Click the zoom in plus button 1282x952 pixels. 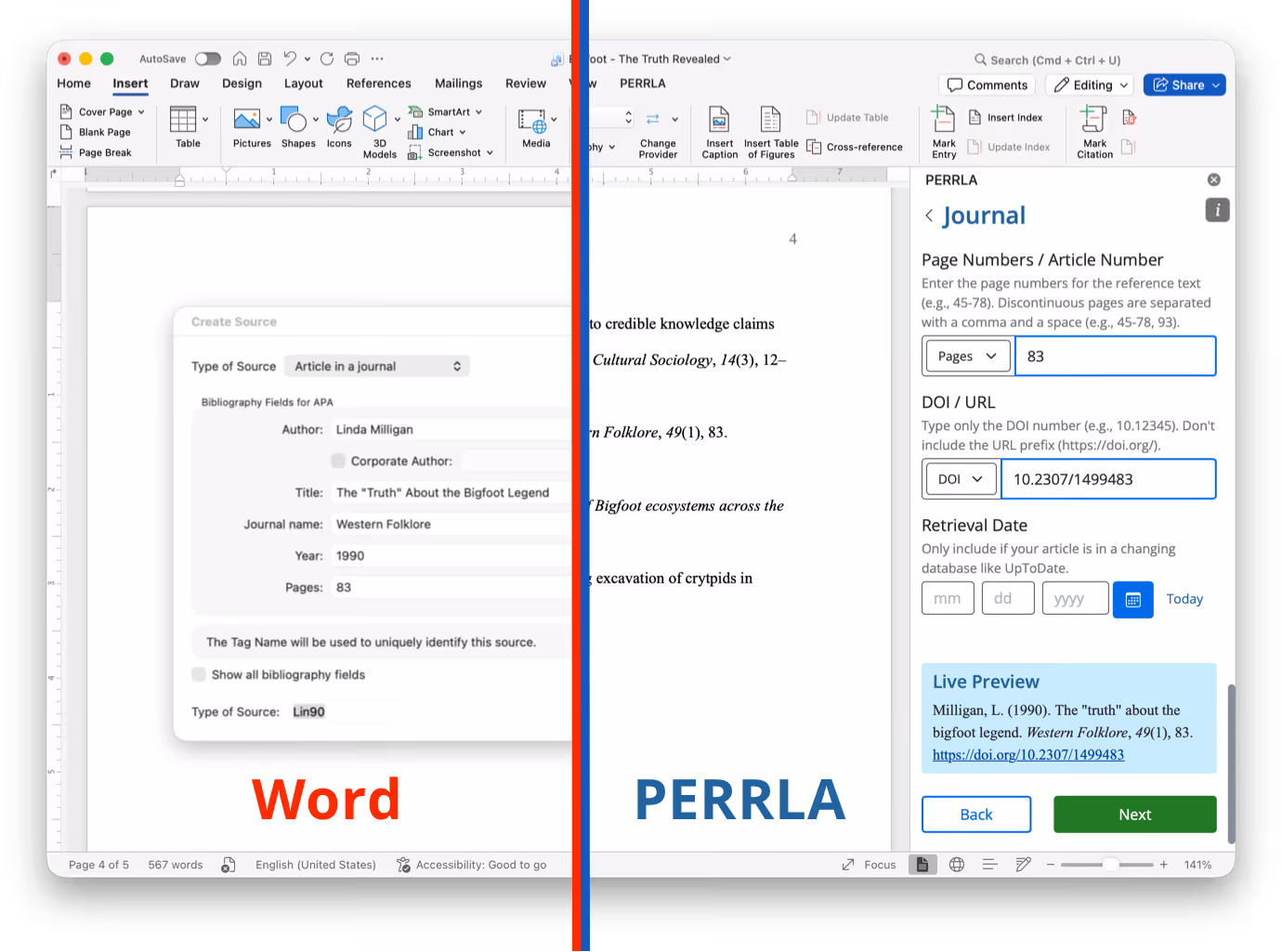coord(1163,865)
